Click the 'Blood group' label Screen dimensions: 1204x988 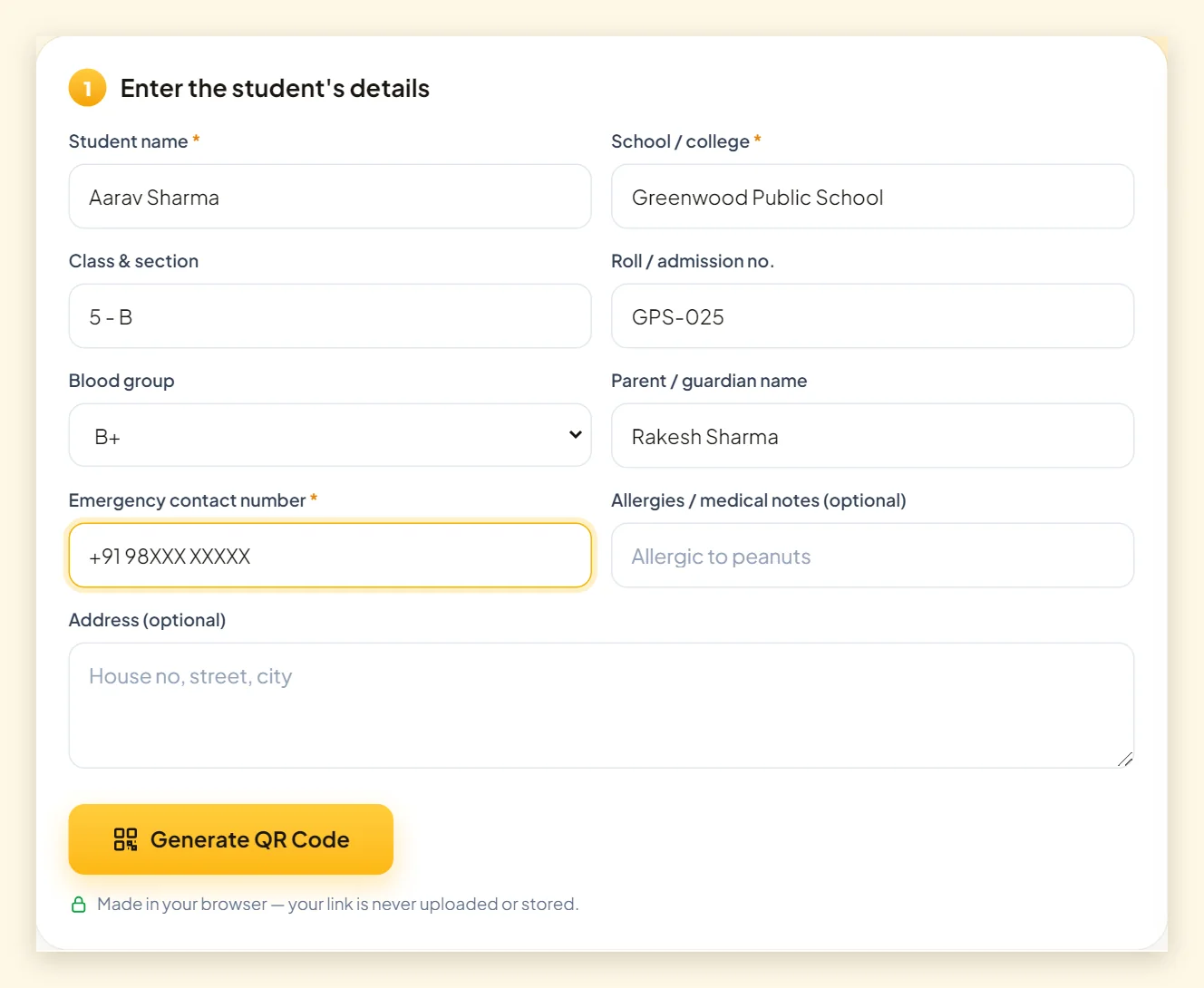(121, 381)
